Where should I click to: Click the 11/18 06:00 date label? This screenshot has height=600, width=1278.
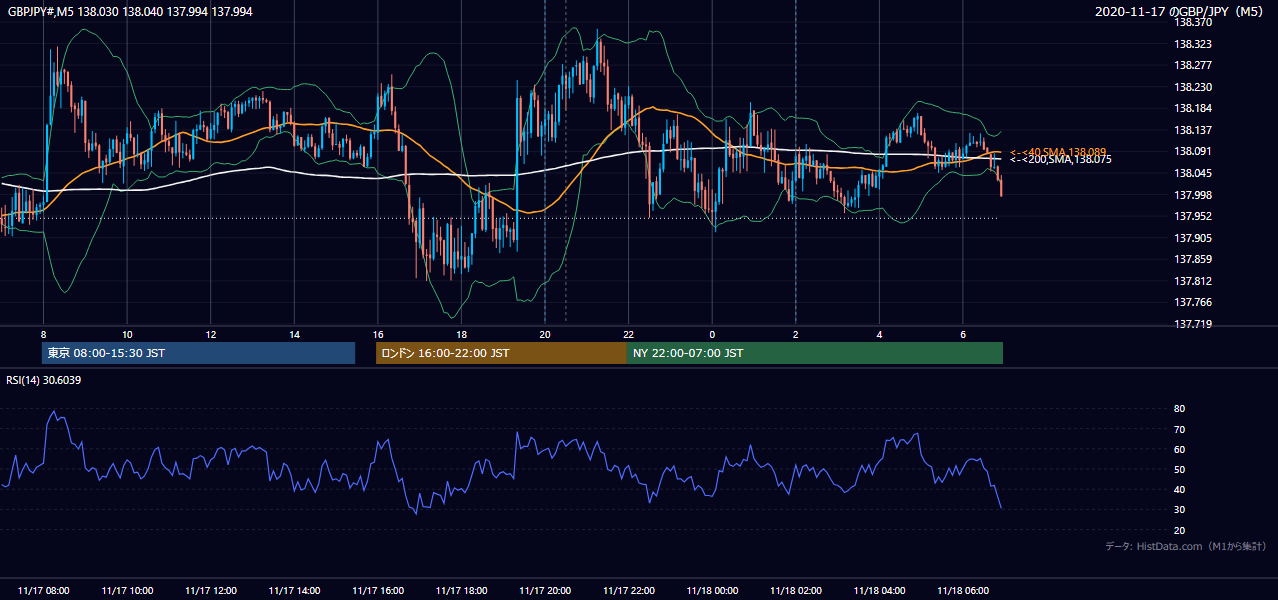click(963, 590)
